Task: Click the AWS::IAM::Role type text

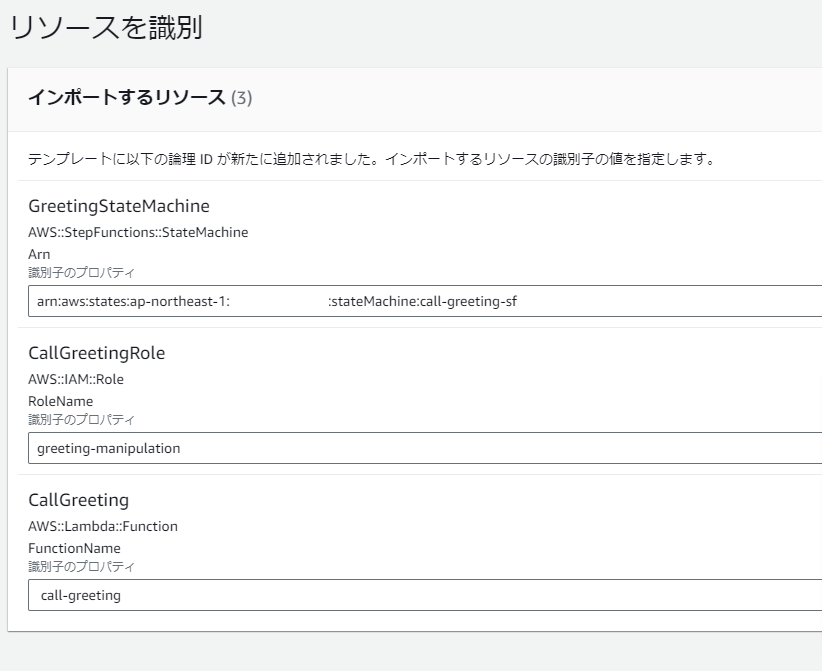Action: 76,379
